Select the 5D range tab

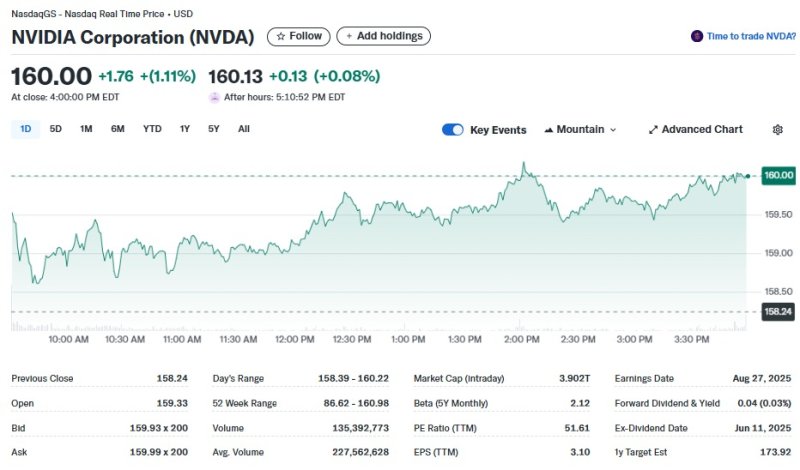click(x=56, y=129)
